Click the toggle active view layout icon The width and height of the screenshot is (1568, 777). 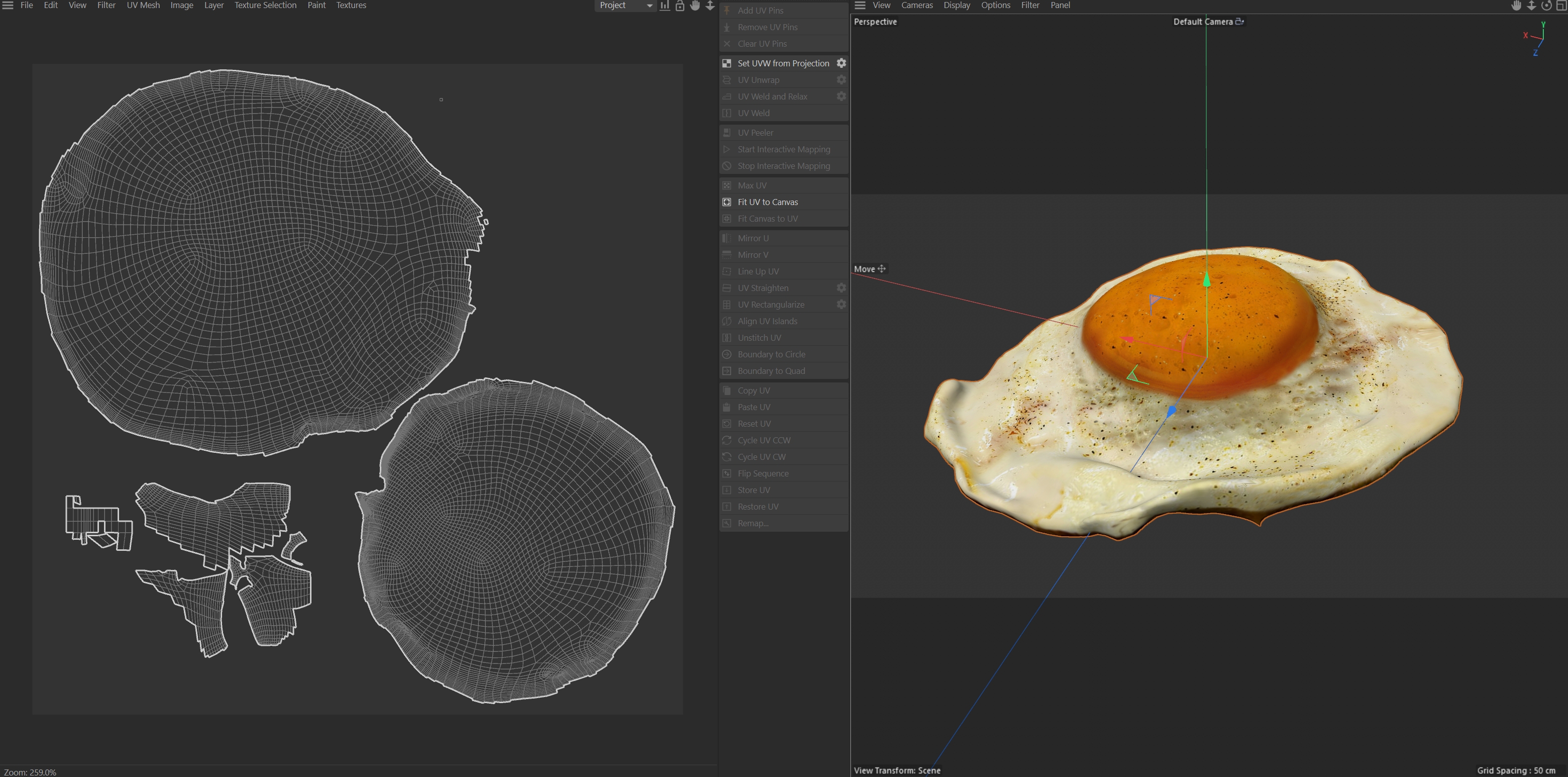point(1560,6)
